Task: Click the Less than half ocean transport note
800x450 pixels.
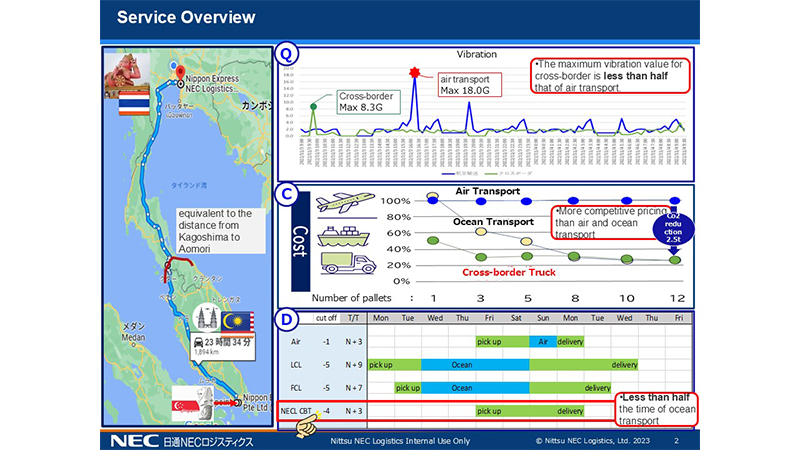Action: [x=656, y=409]
